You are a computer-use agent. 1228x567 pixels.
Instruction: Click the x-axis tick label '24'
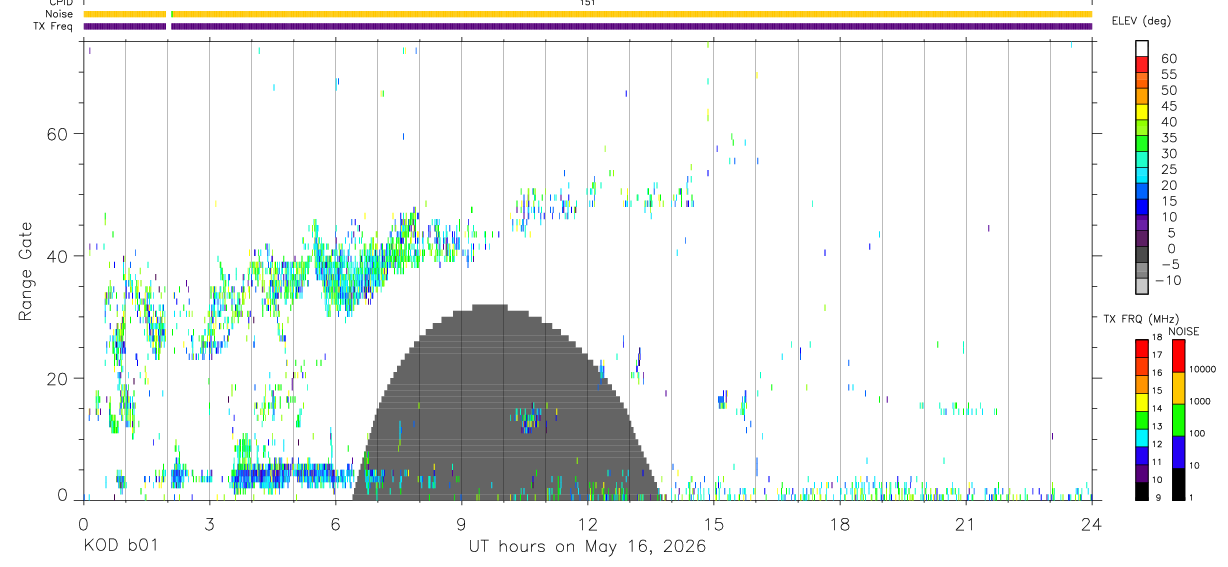pyautogui.click(x=1092, y=524)
